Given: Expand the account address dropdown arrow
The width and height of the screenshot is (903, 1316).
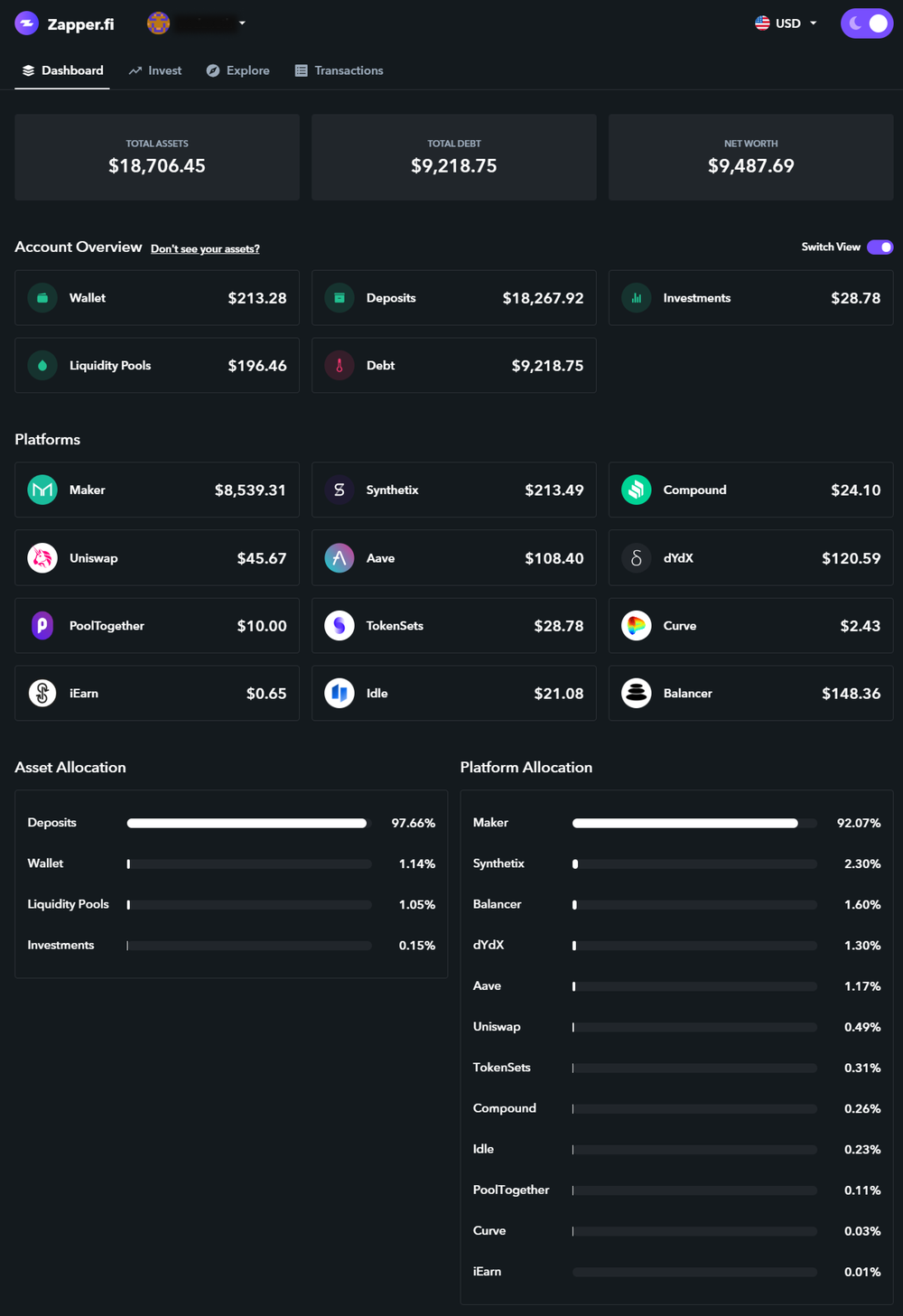Looking at the screenshot, I should coord(242,23).
